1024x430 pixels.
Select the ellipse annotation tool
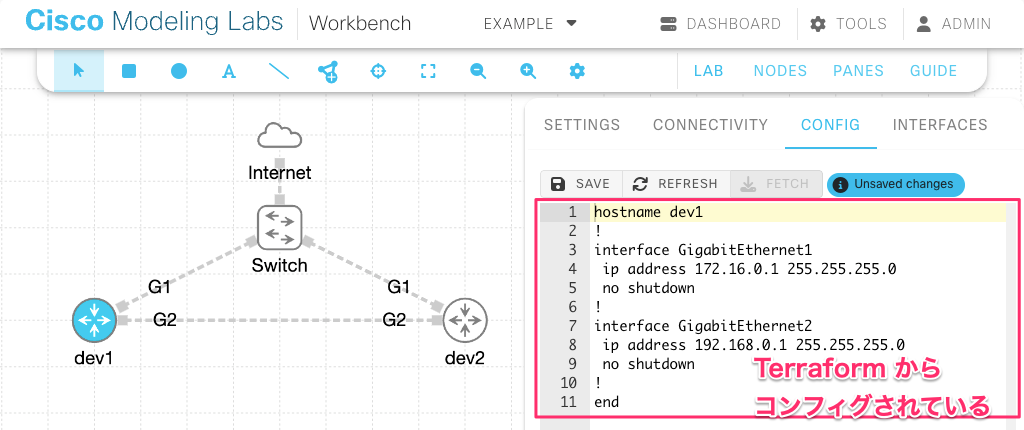[x=179, y=71]
